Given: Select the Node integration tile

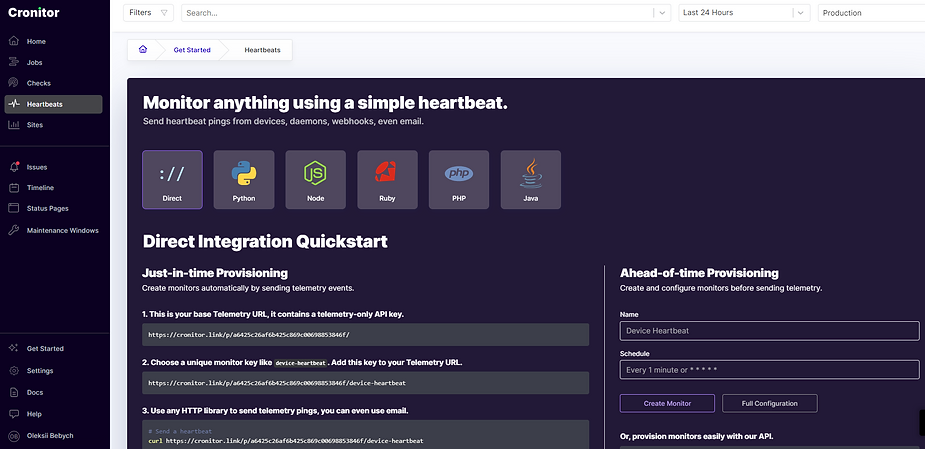Looking at the screenshot, I should [x=316, y=179].
